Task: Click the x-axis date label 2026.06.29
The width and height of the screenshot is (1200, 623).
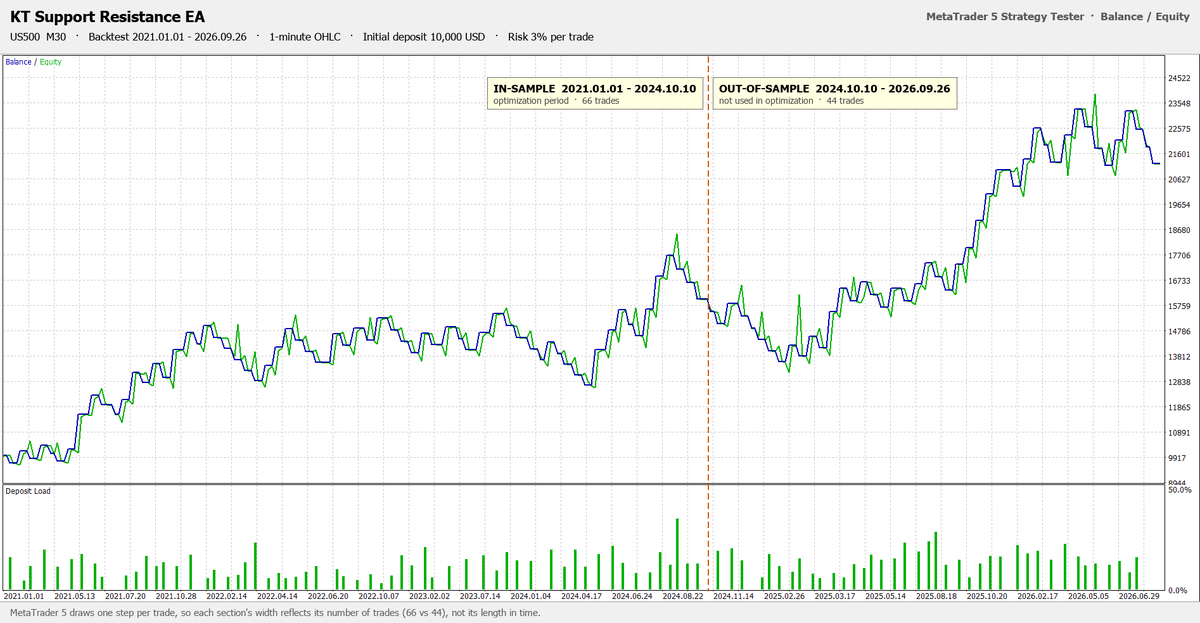Action: coord(1139,596)
